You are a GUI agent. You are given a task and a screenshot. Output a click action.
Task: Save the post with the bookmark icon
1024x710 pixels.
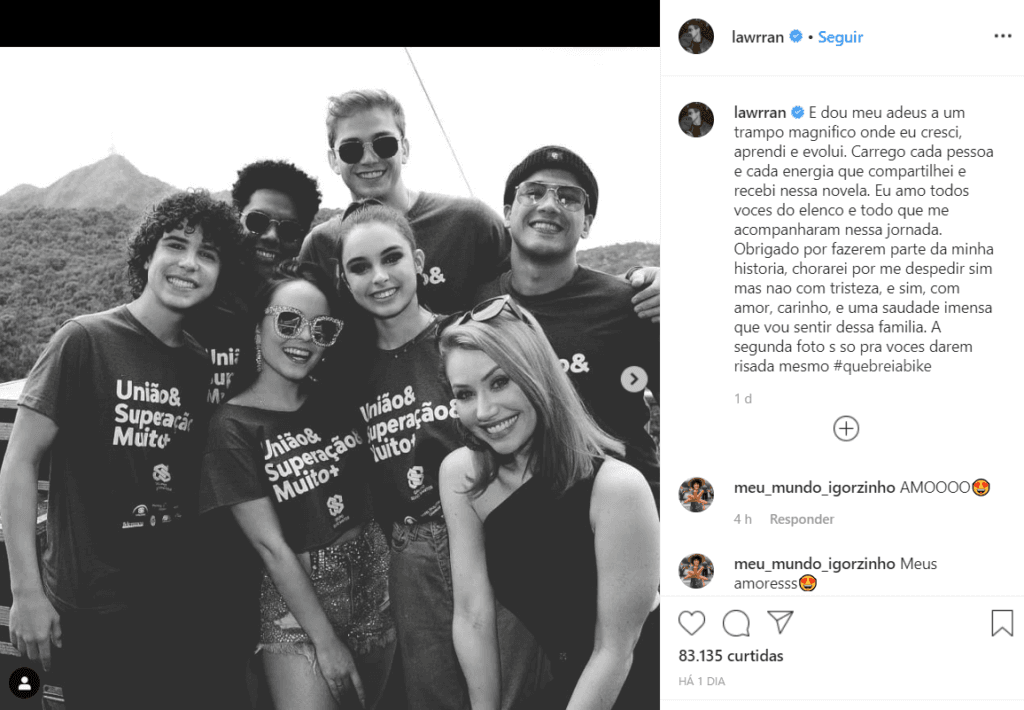click(x=1002, y=623)
